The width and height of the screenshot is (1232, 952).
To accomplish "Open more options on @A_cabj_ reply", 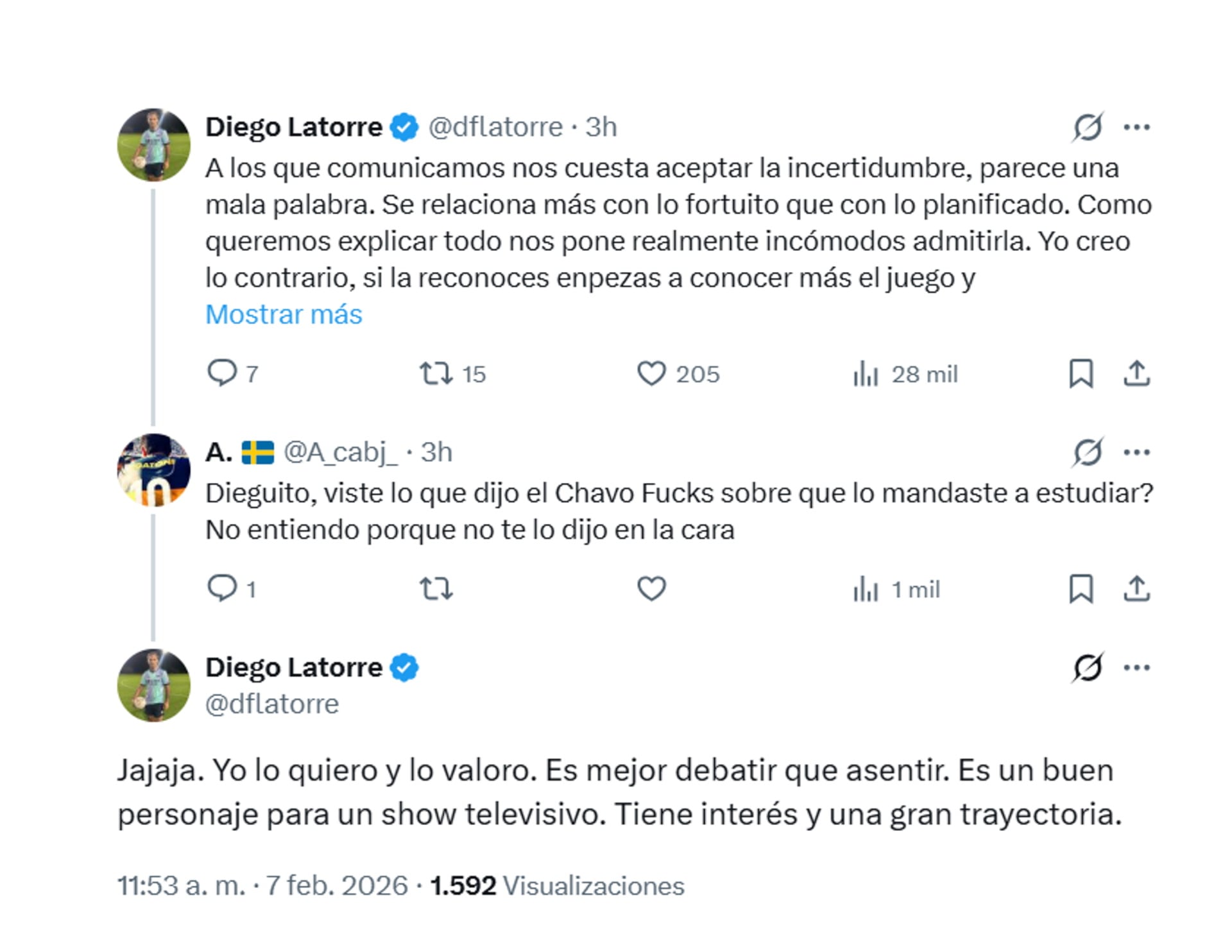I will click(x=1137, y=452).
